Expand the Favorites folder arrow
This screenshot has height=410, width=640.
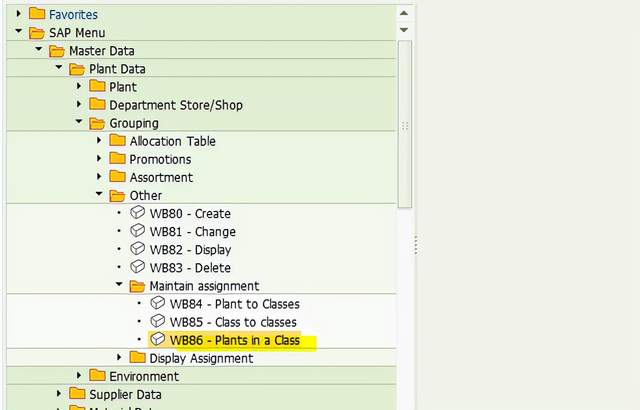pyautogui.click(x=18, y=14)
